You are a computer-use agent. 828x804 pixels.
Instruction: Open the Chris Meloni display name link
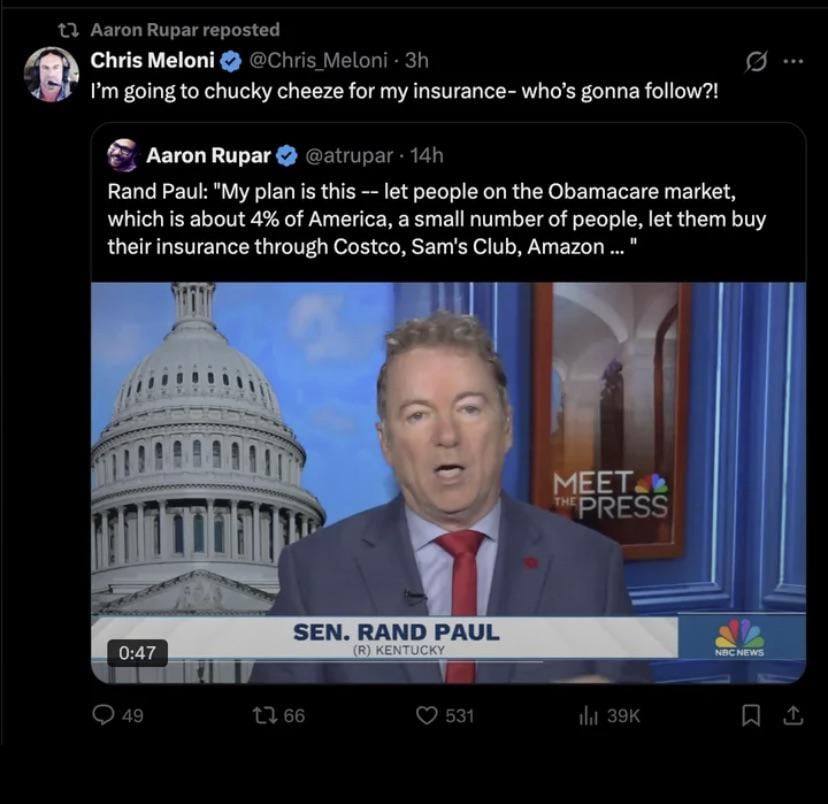pos(153,60)
